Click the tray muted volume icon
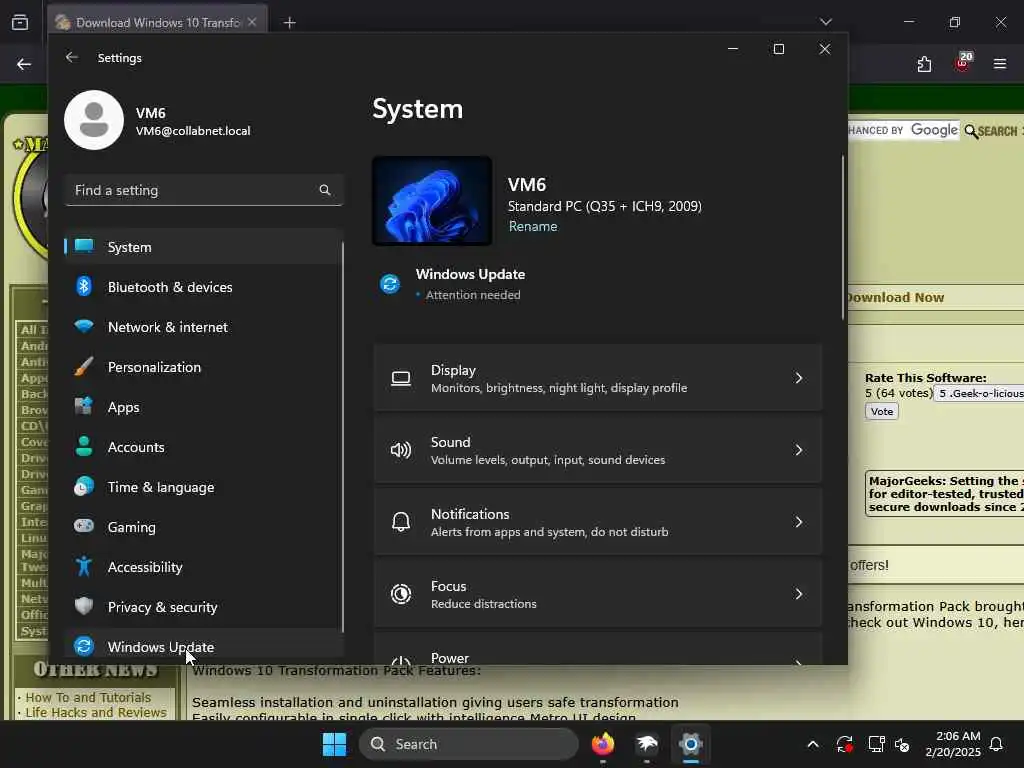 tap(902, 744)
